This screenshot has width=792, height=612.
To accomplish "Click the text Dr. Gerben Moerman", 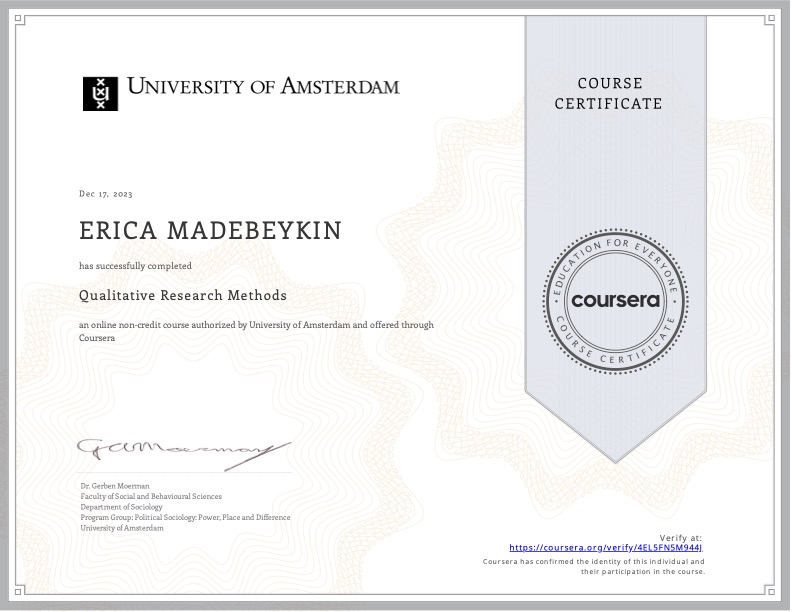I will tap(115, 486).
